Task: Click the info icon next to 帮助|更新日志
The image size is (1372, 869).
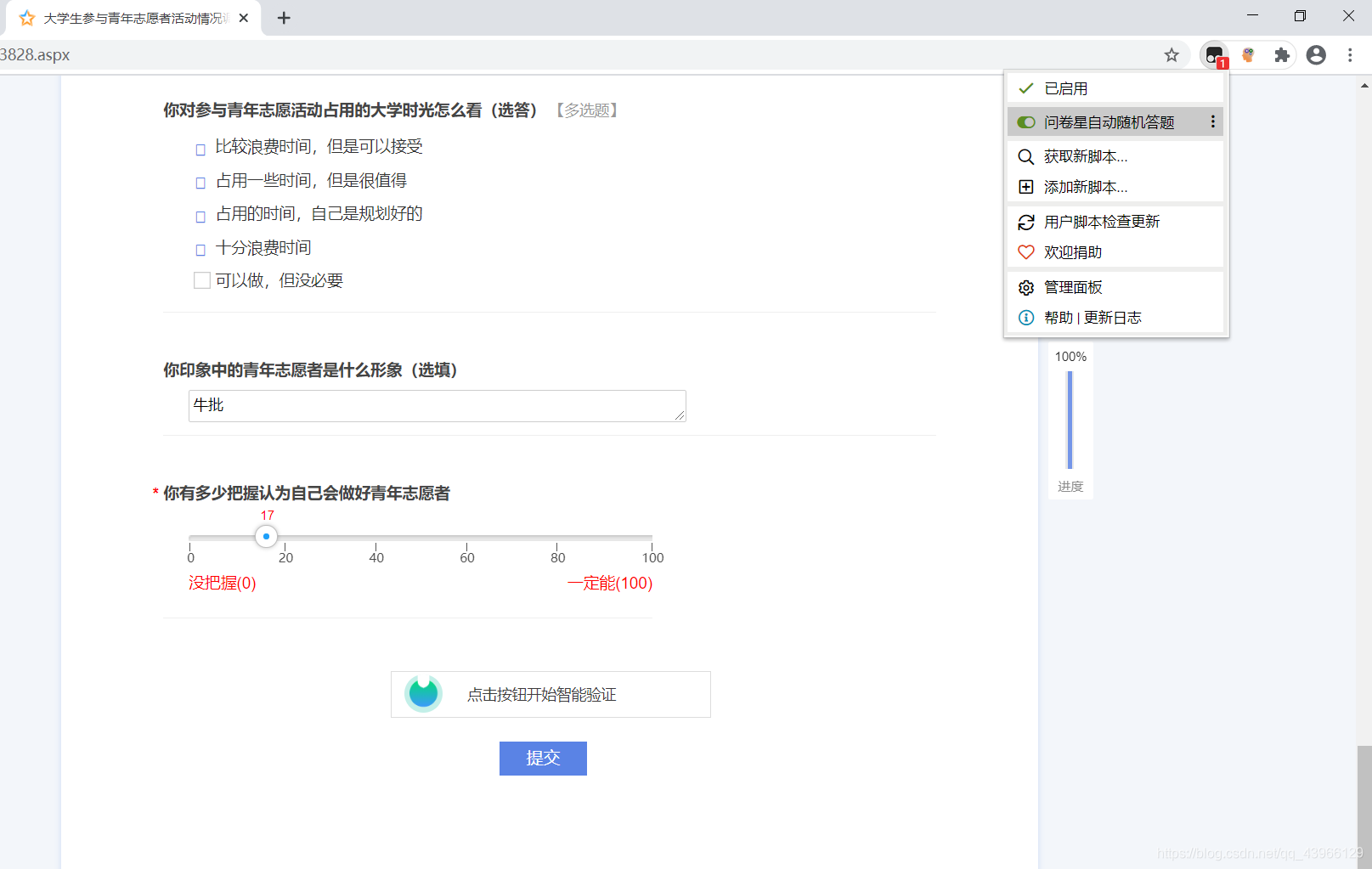Action: pos(1025,318)
